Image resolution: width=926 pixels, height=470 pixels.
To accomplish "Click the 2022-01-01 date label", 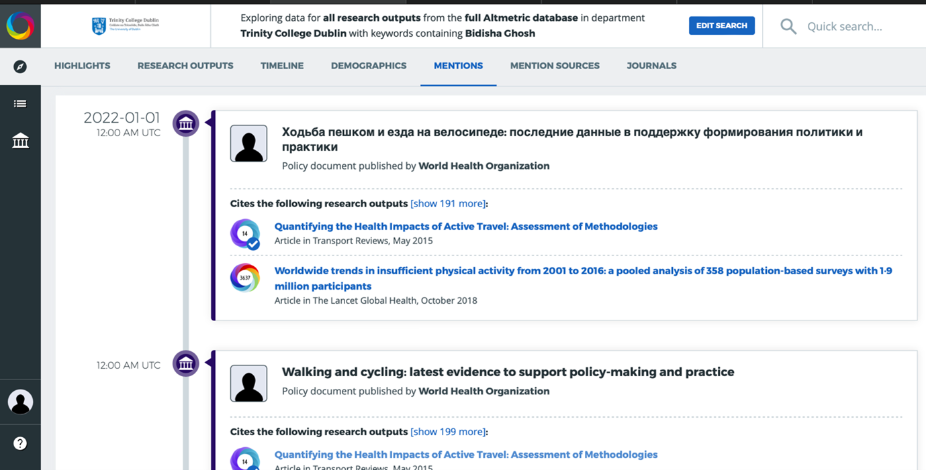I will click(122, 118).
